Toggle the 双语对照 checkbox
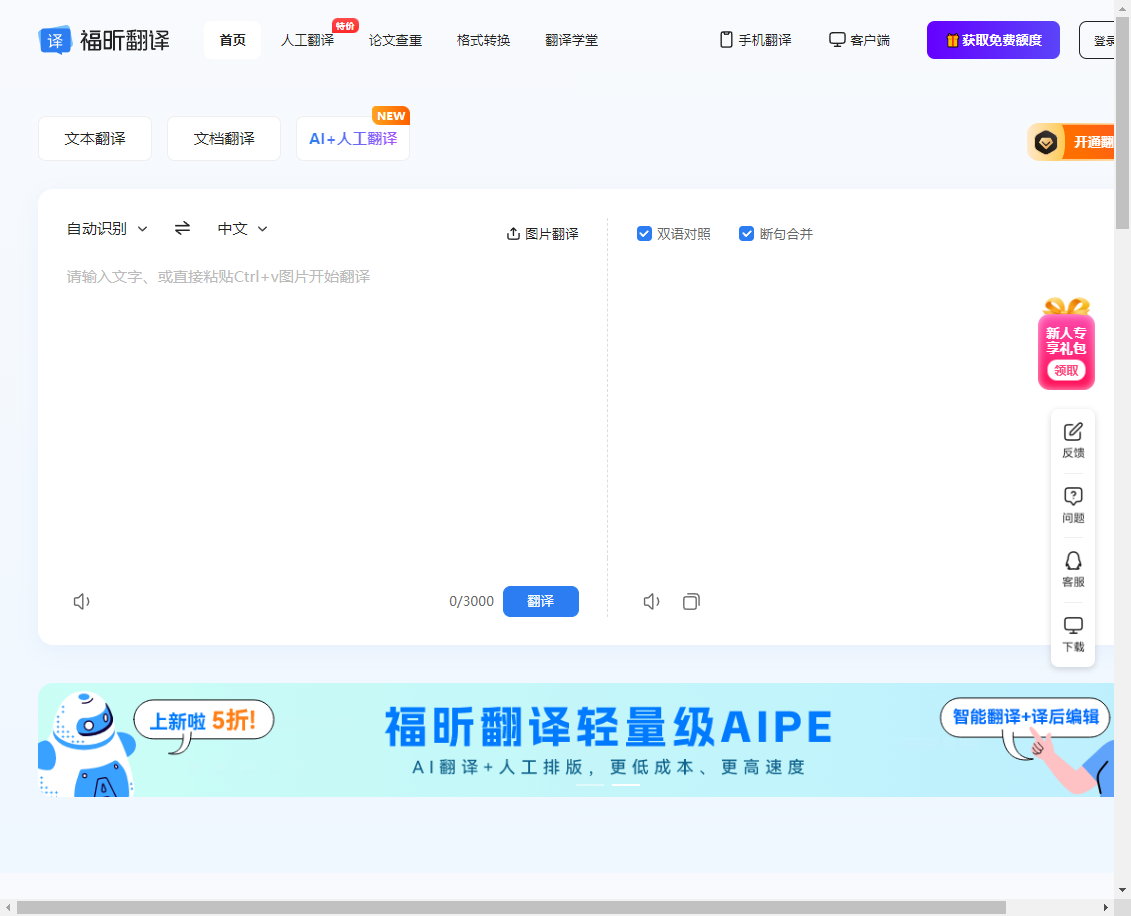This screenshot has width=1131, height=916. (644, 234)
